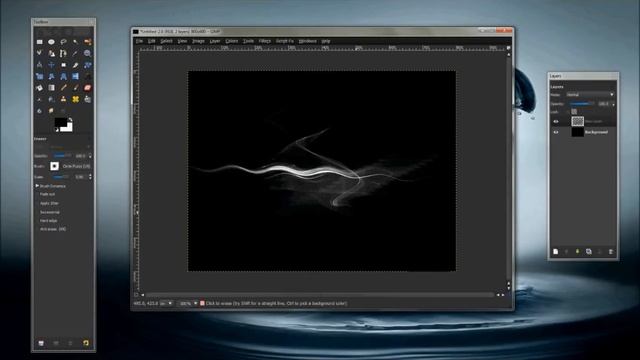Viewport: 640px width, 360px height.
Task: Open the px unit dropdown in status bar
Action: 166,303
